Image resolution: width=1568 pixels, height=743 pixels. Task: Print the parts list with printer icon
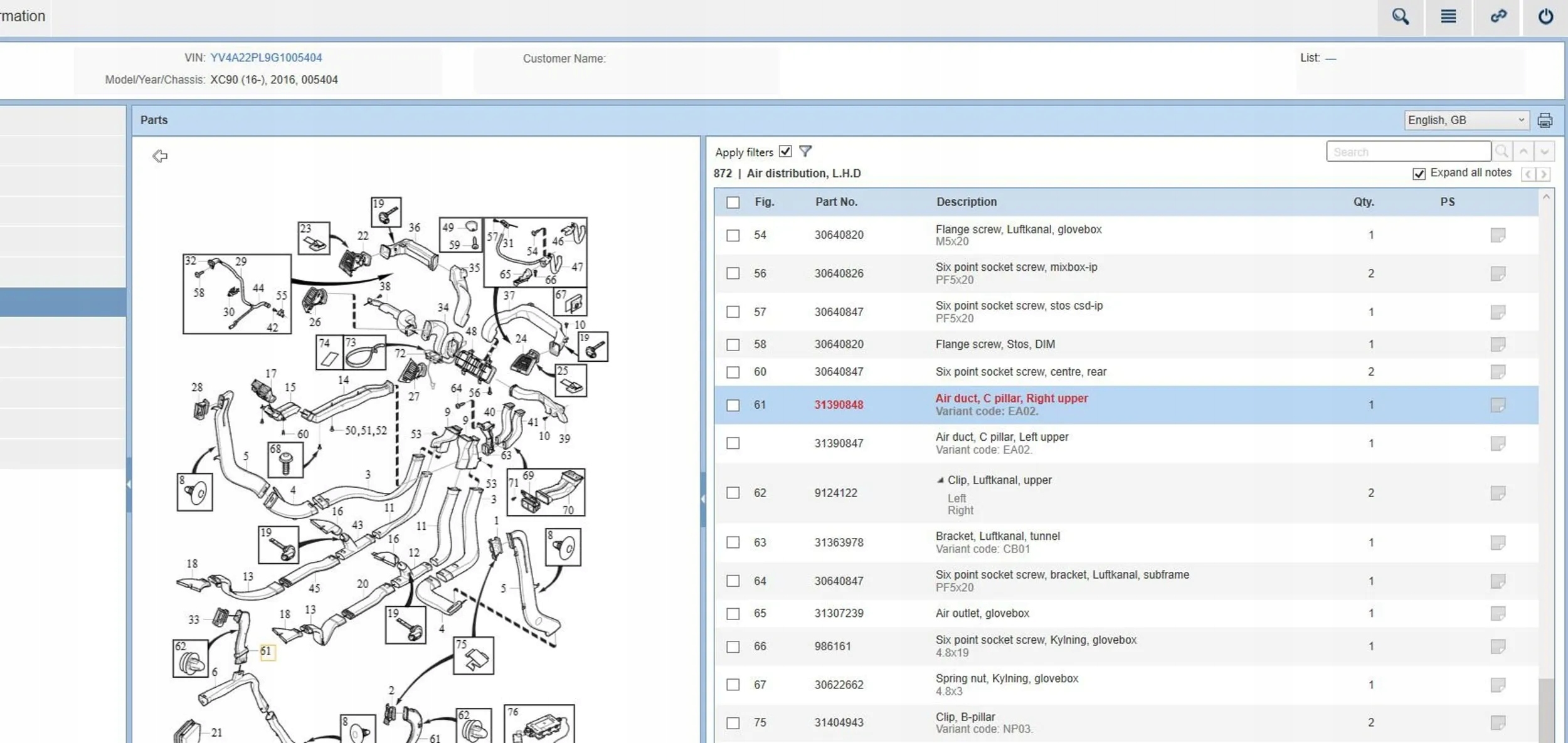[x=1545, y=120]
